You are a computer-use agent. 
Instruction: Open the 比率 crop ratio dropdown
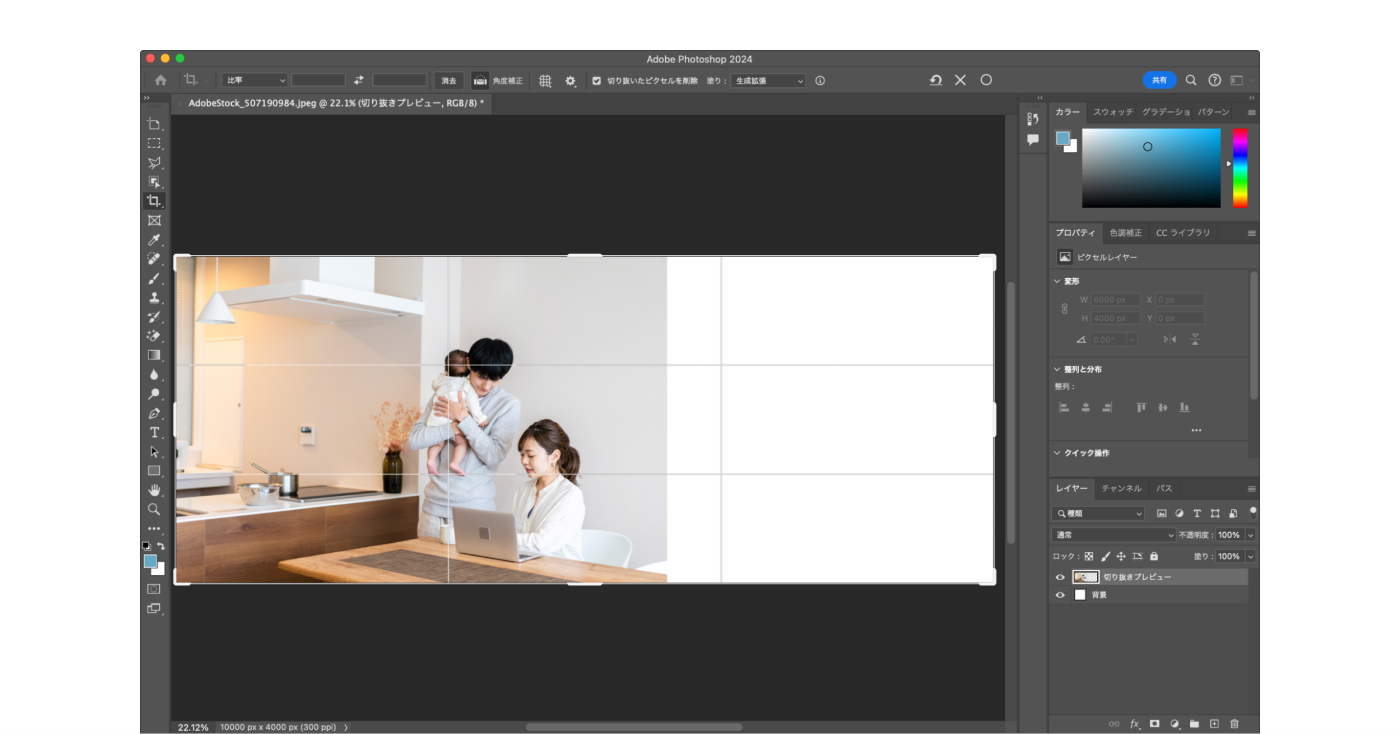[254, 80]
